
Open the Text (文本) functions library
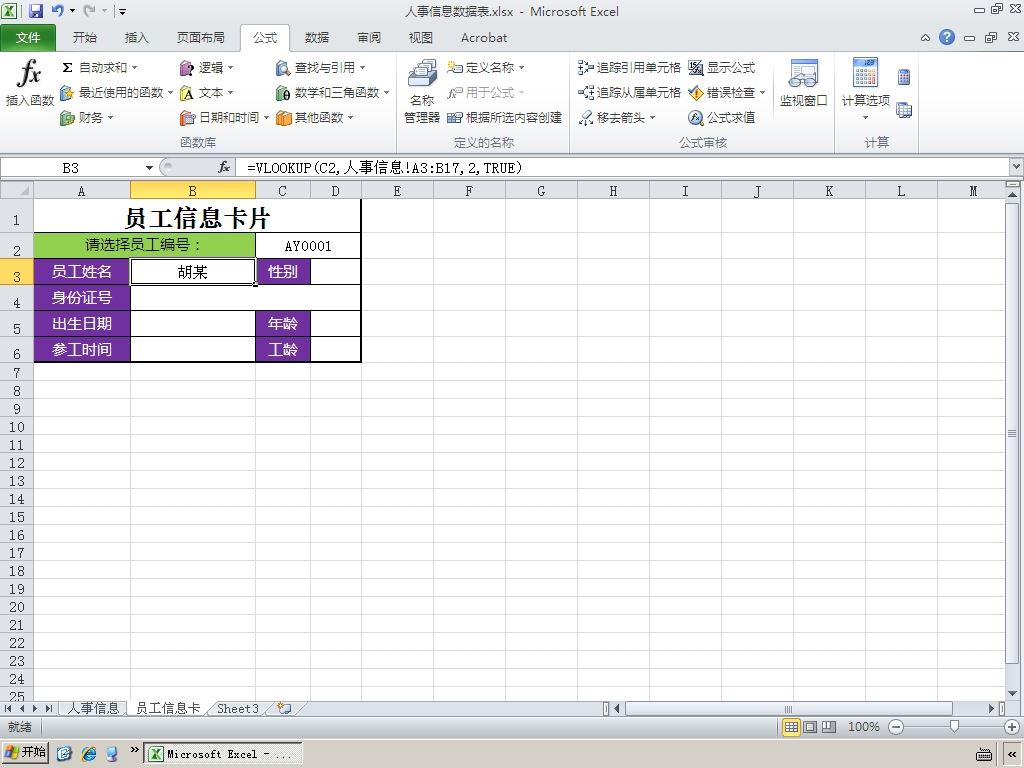pyautogui.click(x=206, y=93)
